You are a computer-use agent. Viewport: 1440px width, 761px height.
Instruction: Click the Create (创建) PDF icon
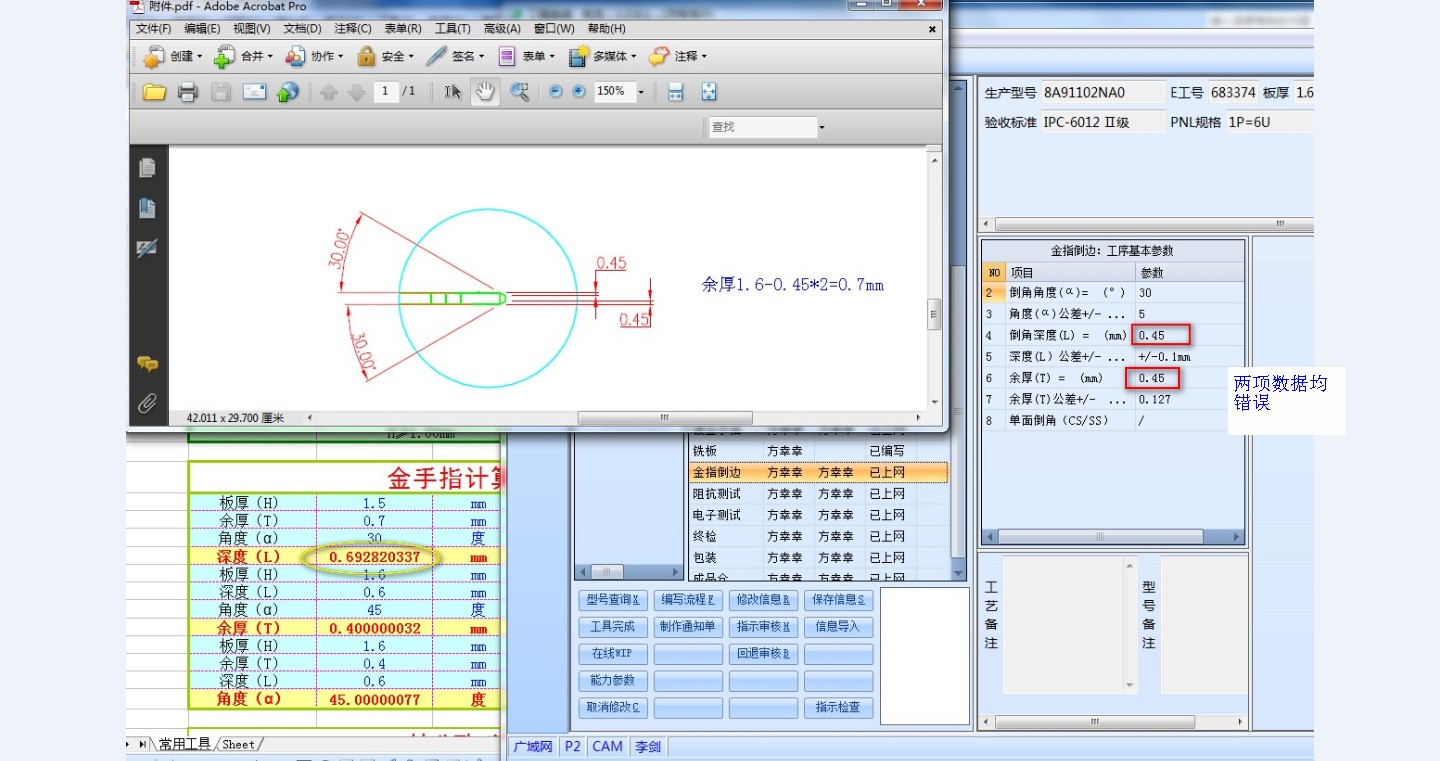[x=153, y=56]
